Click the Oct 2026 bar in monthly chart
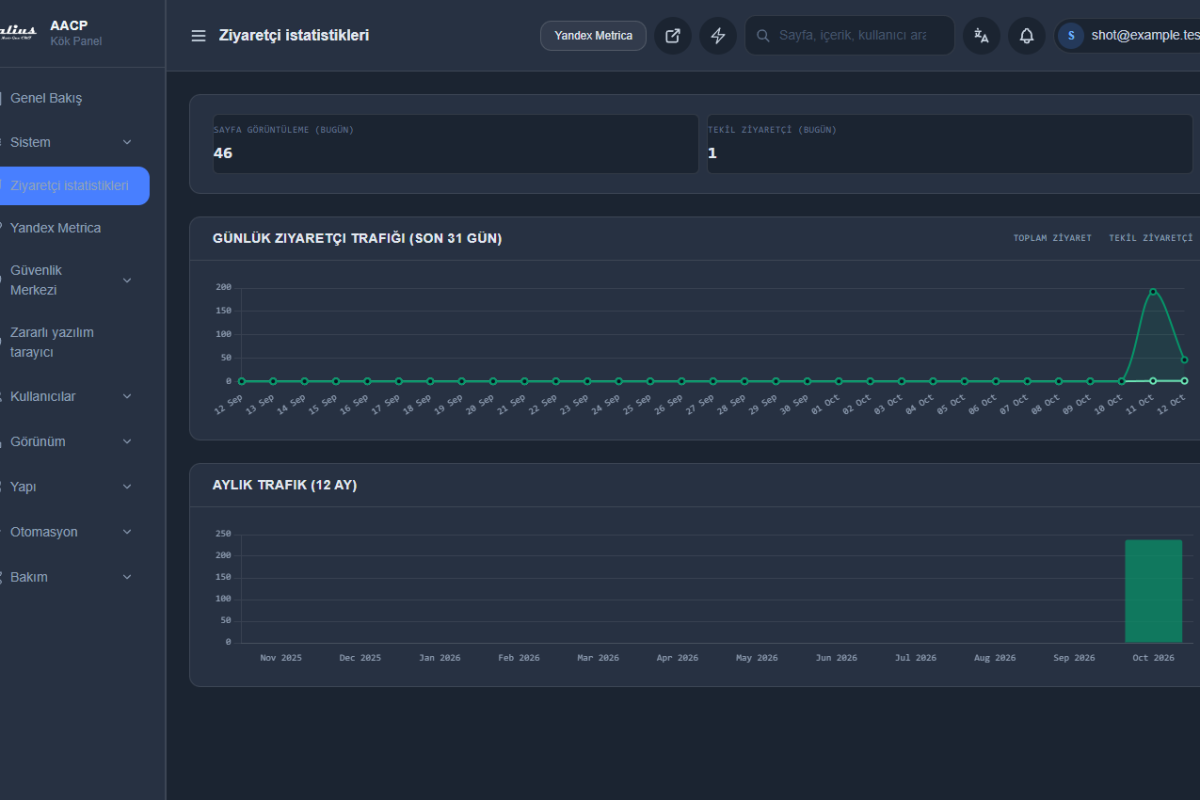 [1153, 591]
